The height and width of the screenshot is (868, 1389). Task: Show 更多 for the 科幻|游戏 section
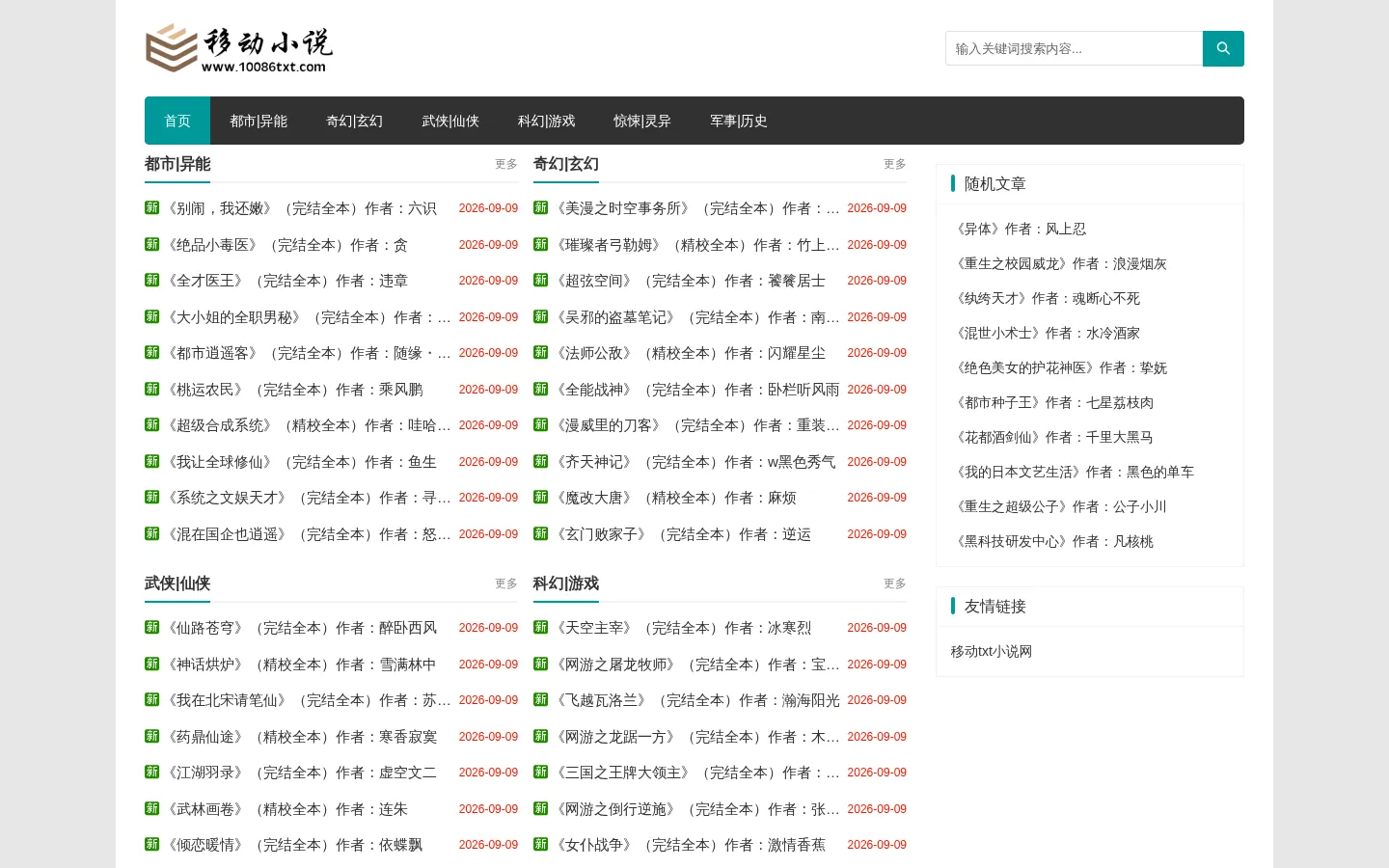[x=895, y=583]
